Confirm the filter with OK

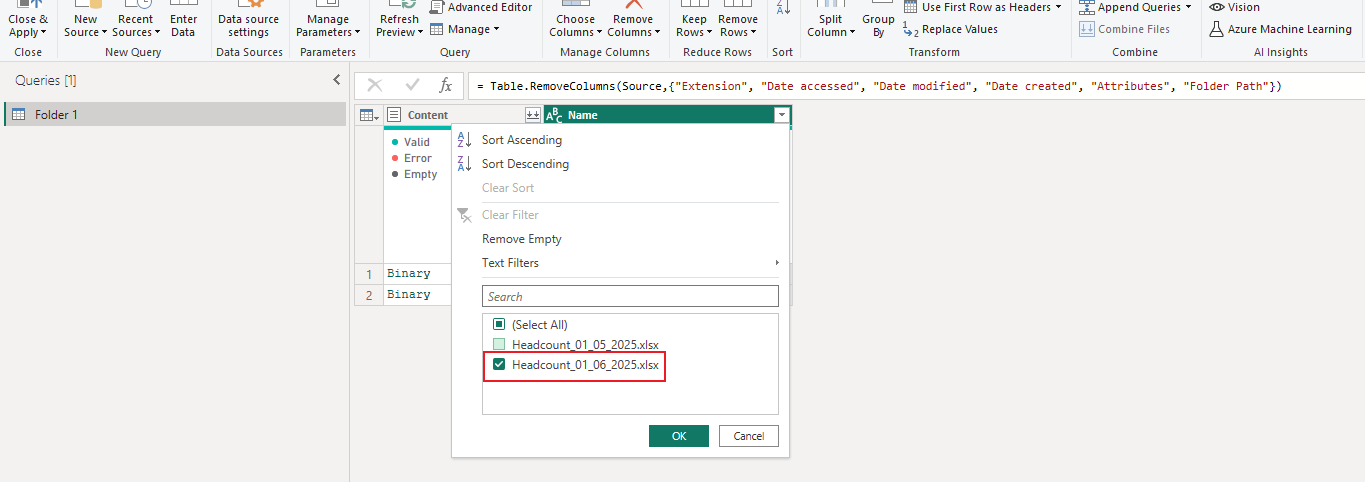(x=679, y=436)
